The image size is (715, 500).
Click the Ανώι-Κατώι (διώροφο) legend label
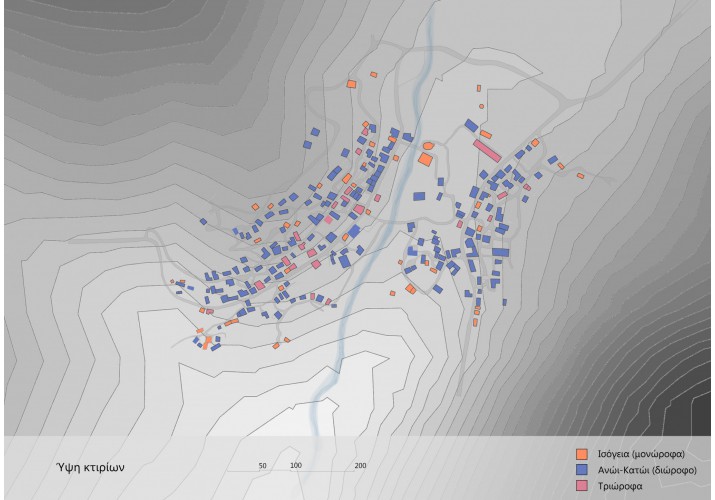[647, 470]
